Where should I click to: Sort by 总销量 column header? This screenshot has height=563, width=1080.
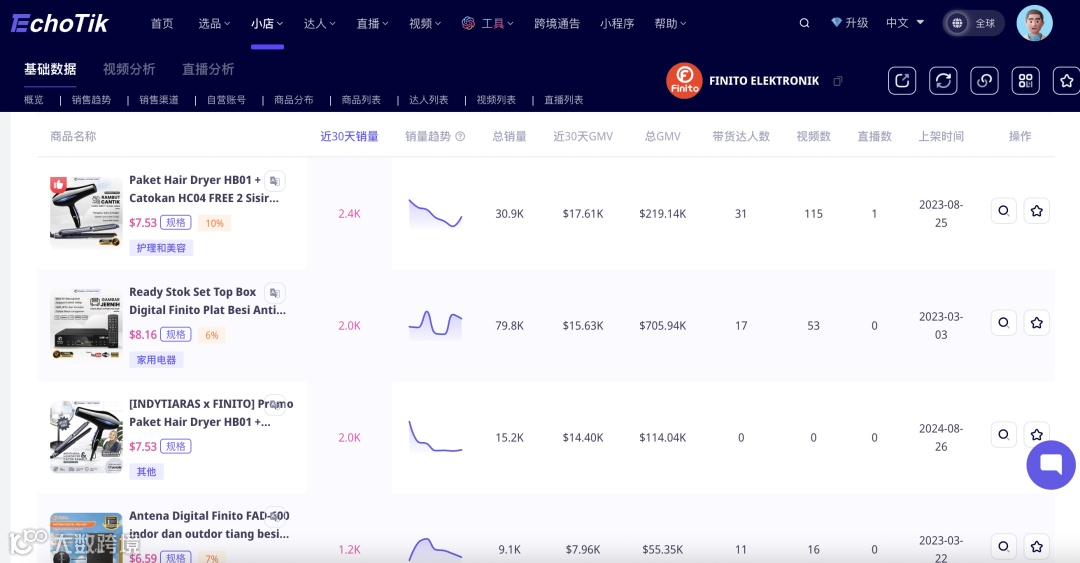point(510,136)
